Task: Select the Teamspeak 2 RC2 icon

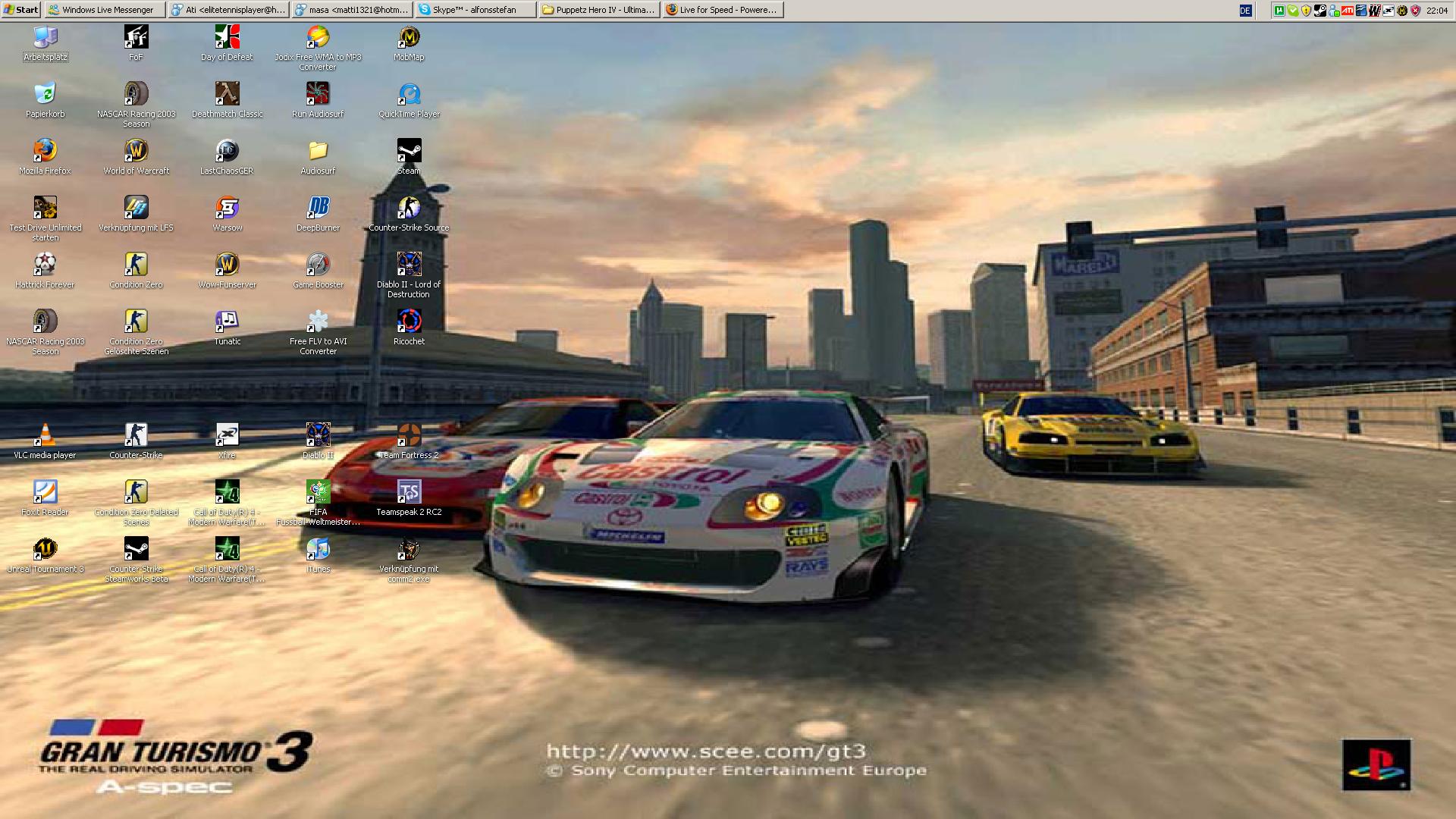Action: point(409,492)
